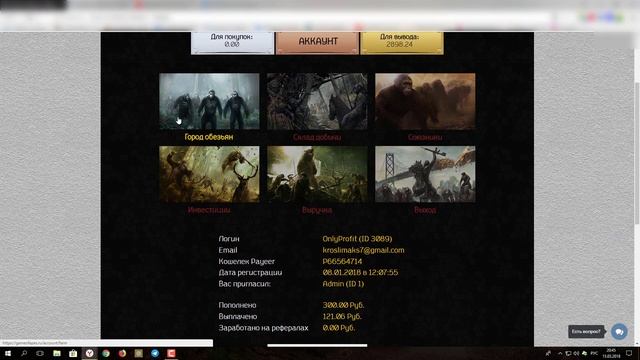
Task: Open the Инвестиции link
Action: click(x=209, y=210)
